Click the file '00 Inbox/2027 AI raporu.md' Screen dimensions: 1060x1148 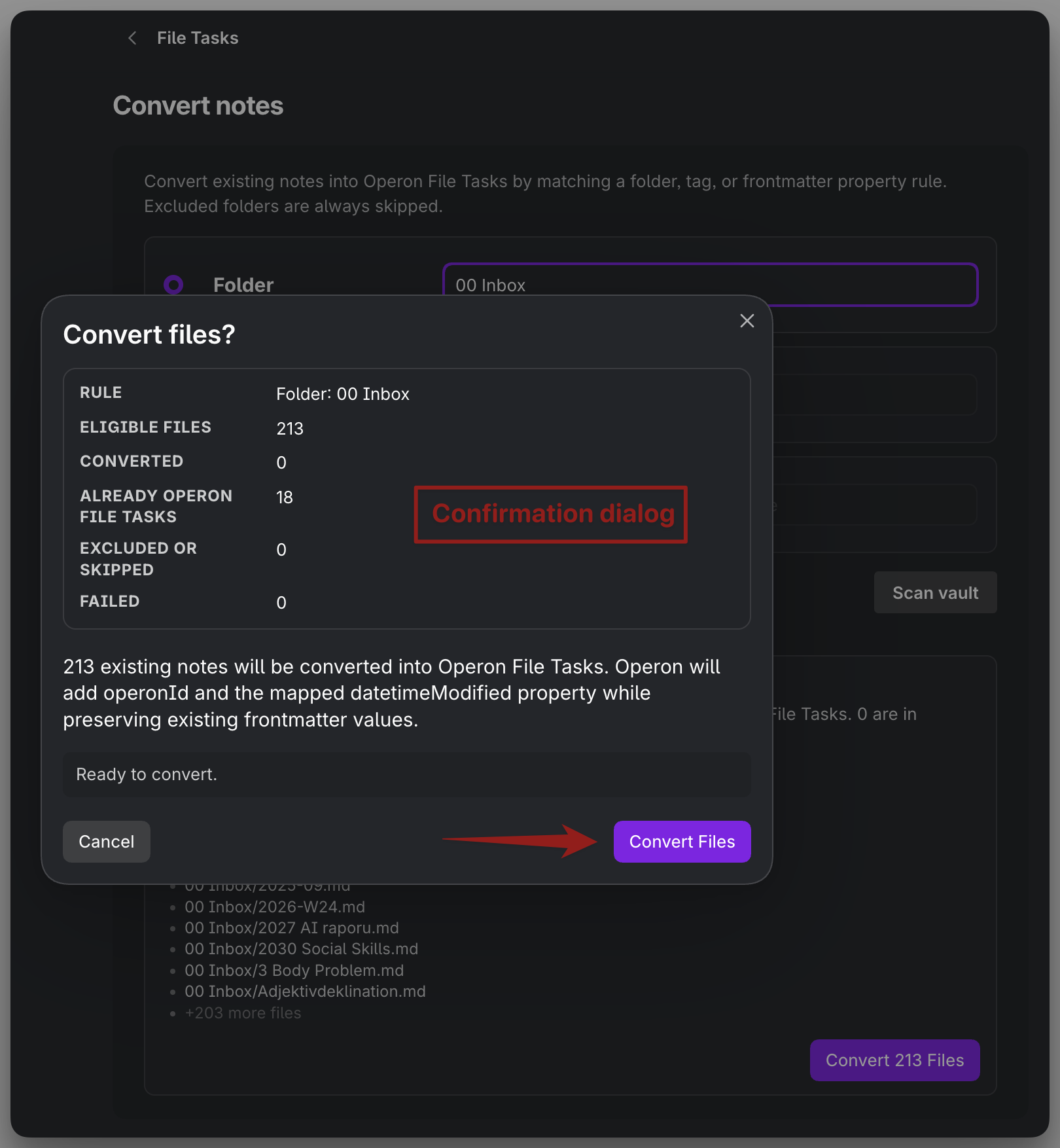(292, 928)
